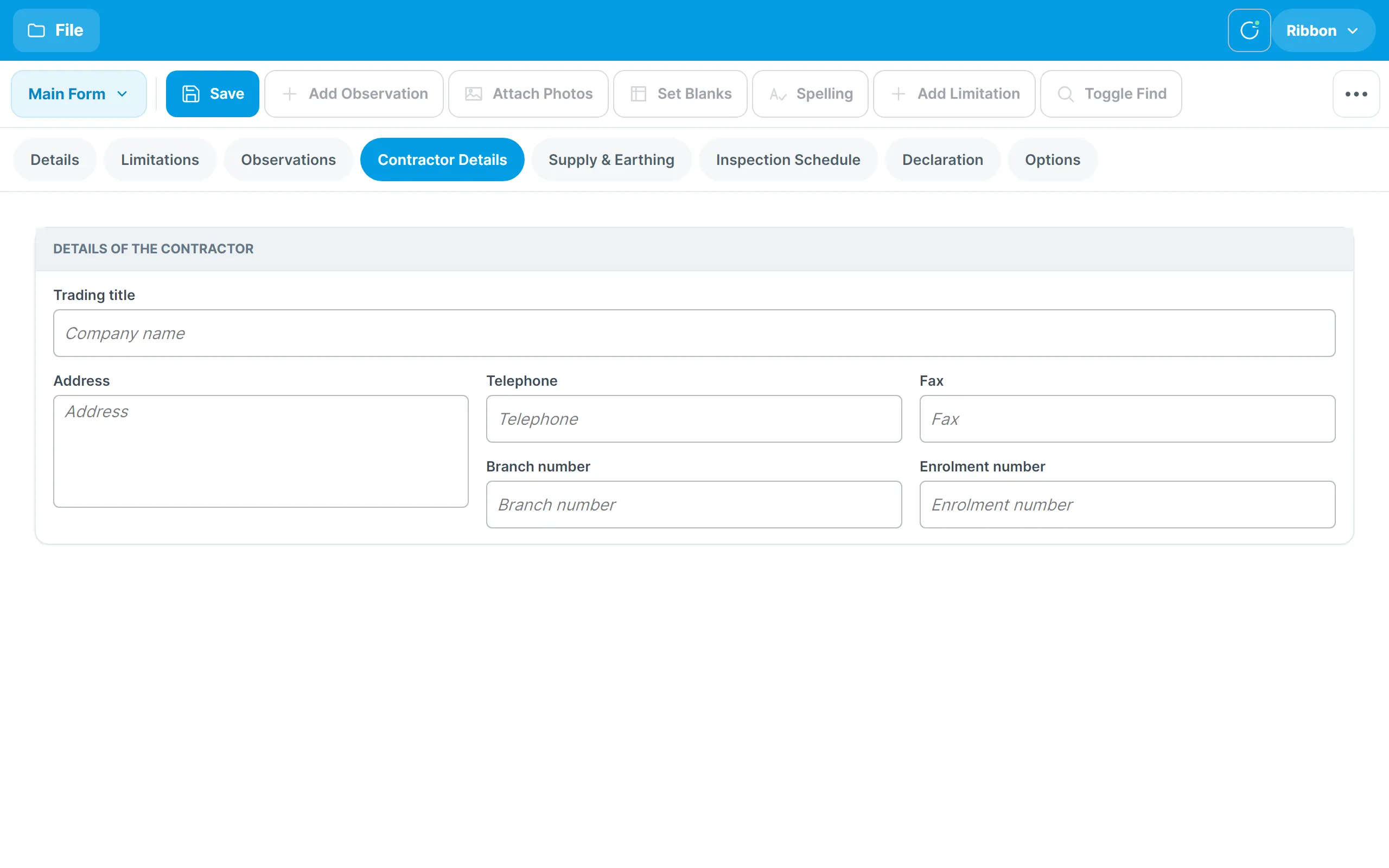Click the chevron beside Ribbon
This screenshot has height=868, width=1389.
click(1352, 30)
